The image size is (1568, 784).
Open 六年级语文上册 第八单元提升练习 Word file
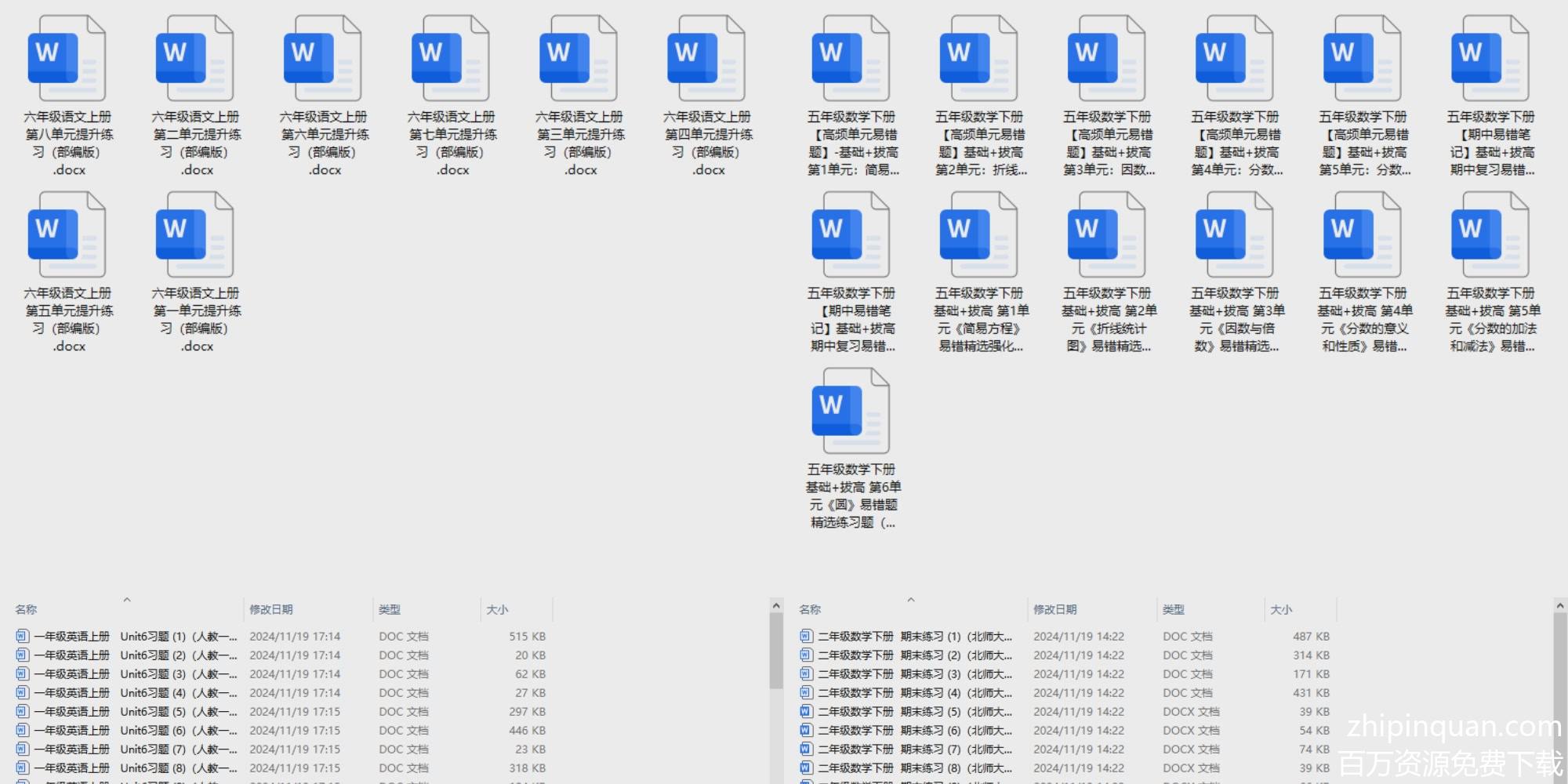click(67, 60)
